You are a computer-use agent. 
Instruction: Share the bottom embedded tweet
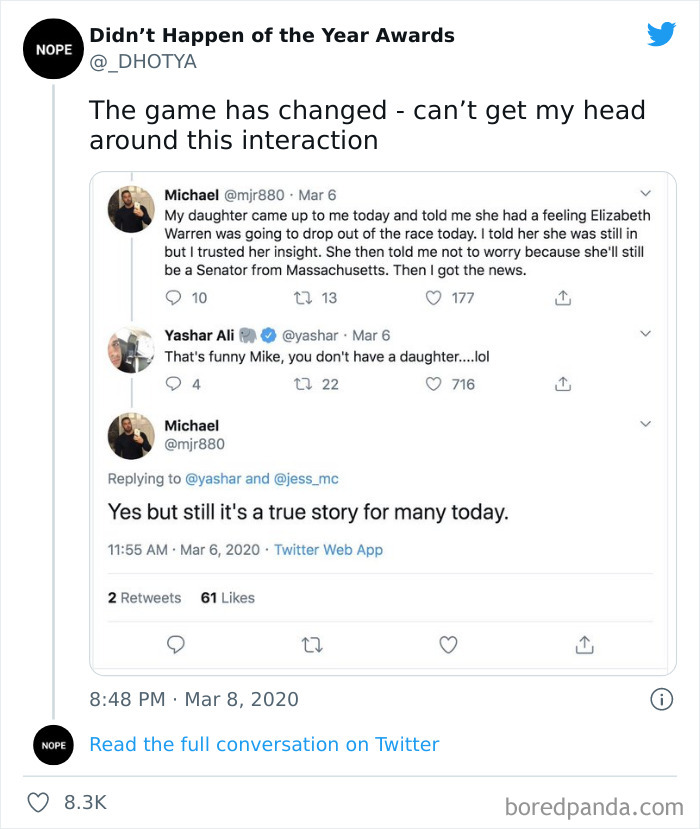coord(585,645)
